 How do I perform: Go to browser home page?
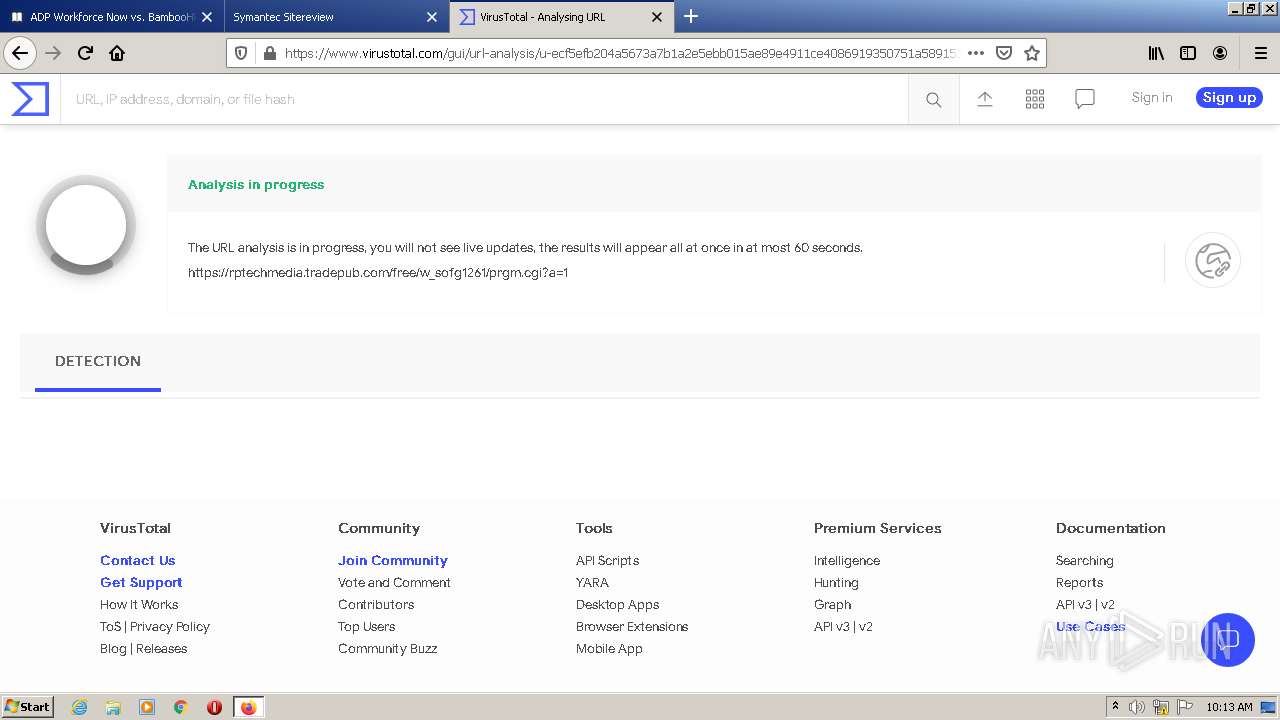click(117, 53)
